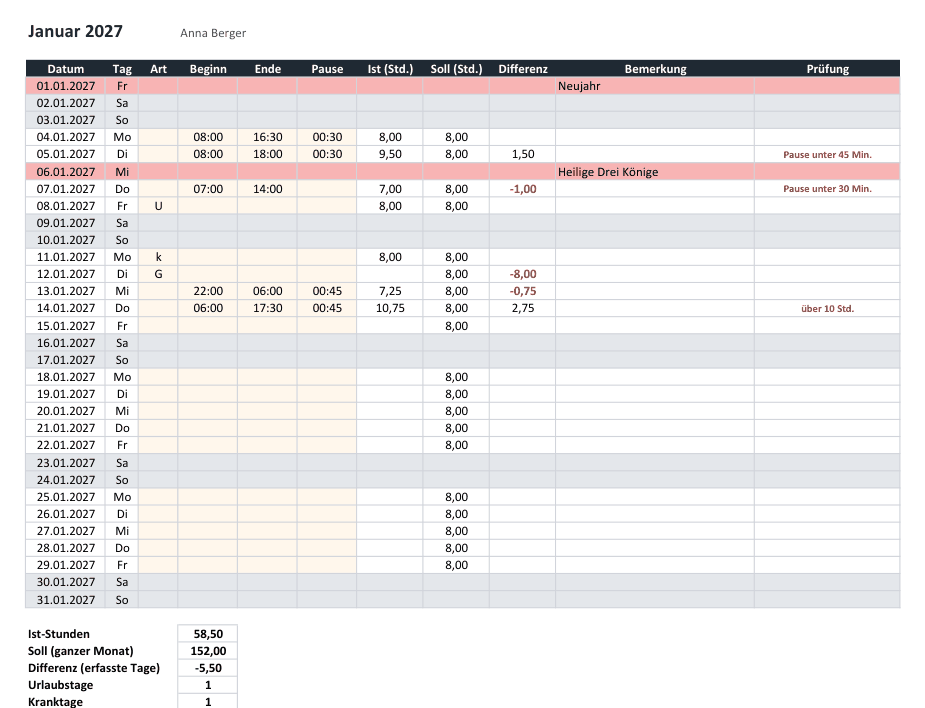Select the Art cell containing "G"
This screenshot has width=925, height=708.
coord(158,274)
